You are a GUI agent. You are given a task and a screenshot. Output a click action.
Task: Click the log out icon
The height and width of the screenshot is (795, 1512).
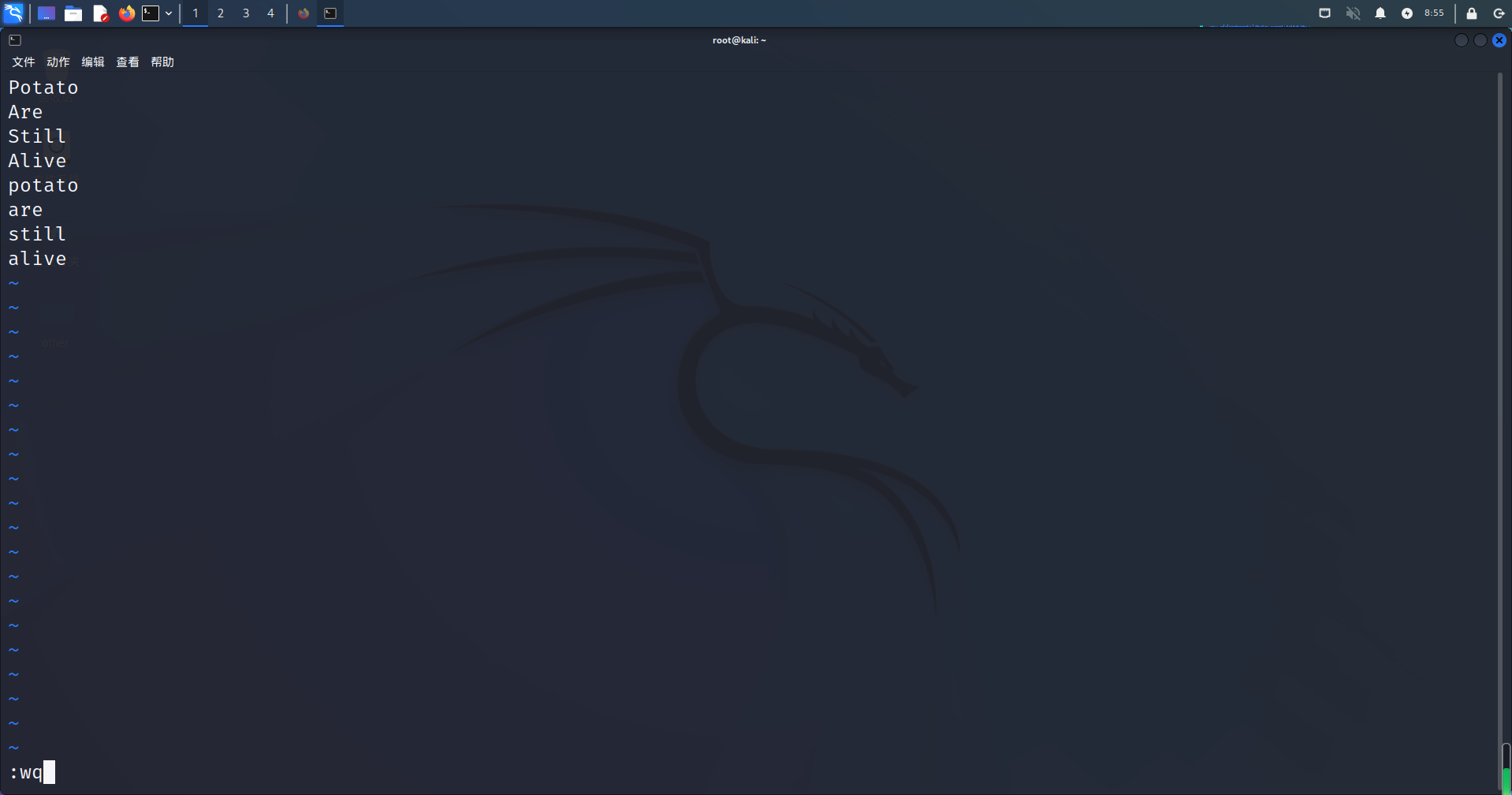click(1499, 13)
